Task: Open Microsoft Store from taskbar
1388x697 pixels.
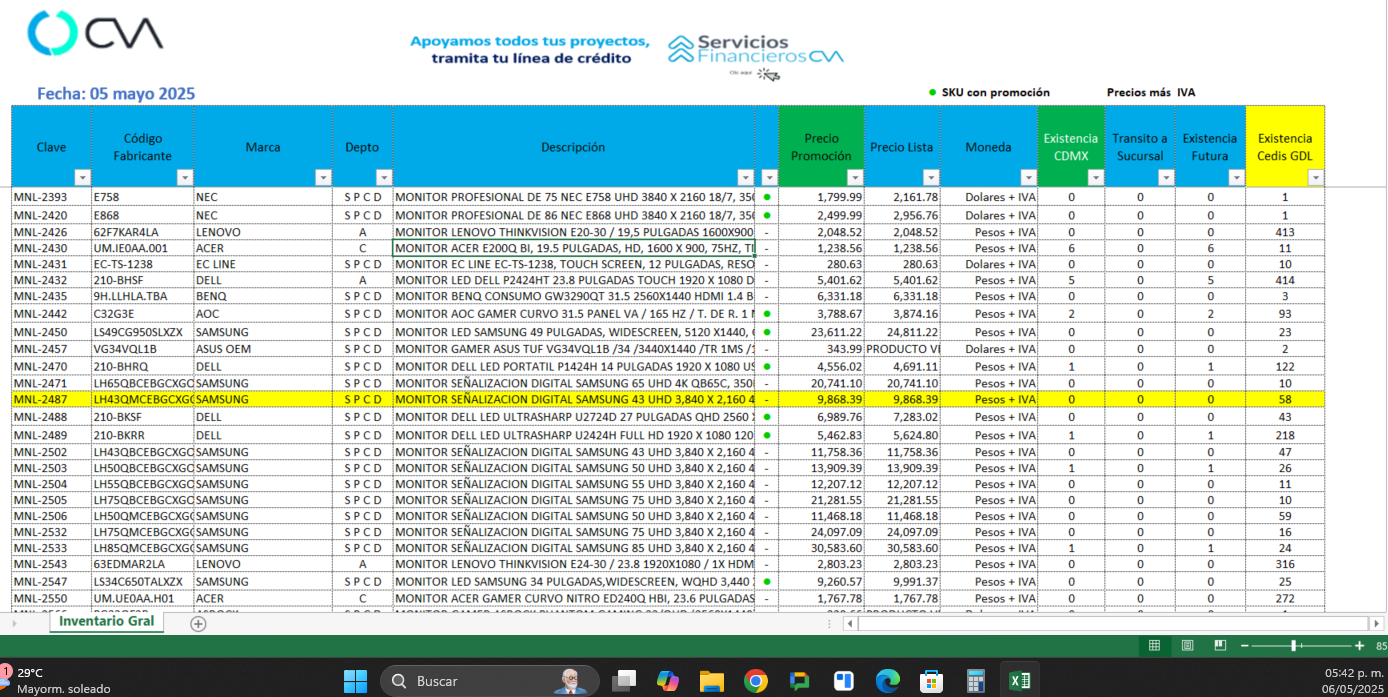Action: click(931, 681)
